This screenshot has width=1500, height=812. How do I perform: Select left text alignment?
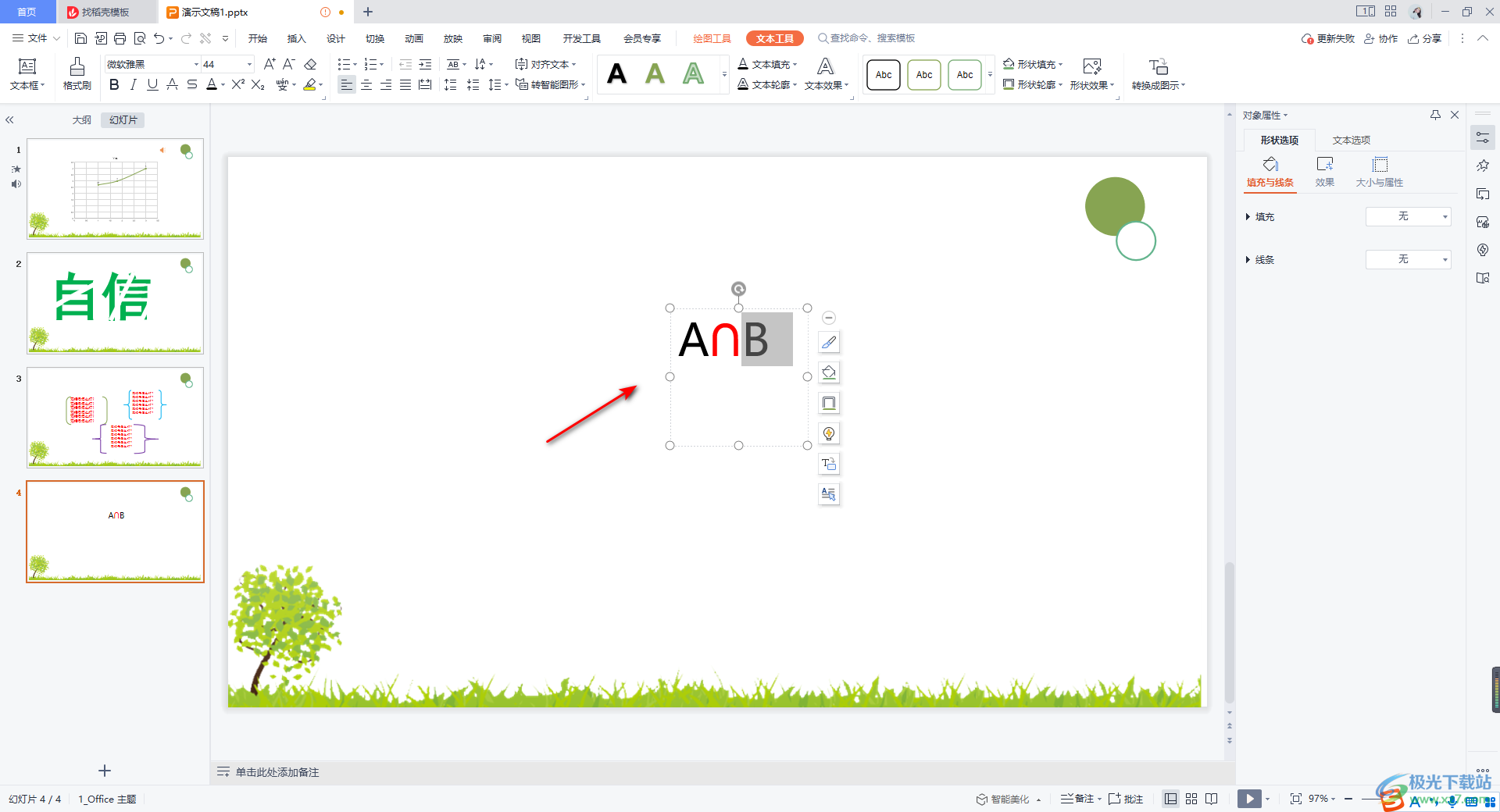[x=347, y=84]
